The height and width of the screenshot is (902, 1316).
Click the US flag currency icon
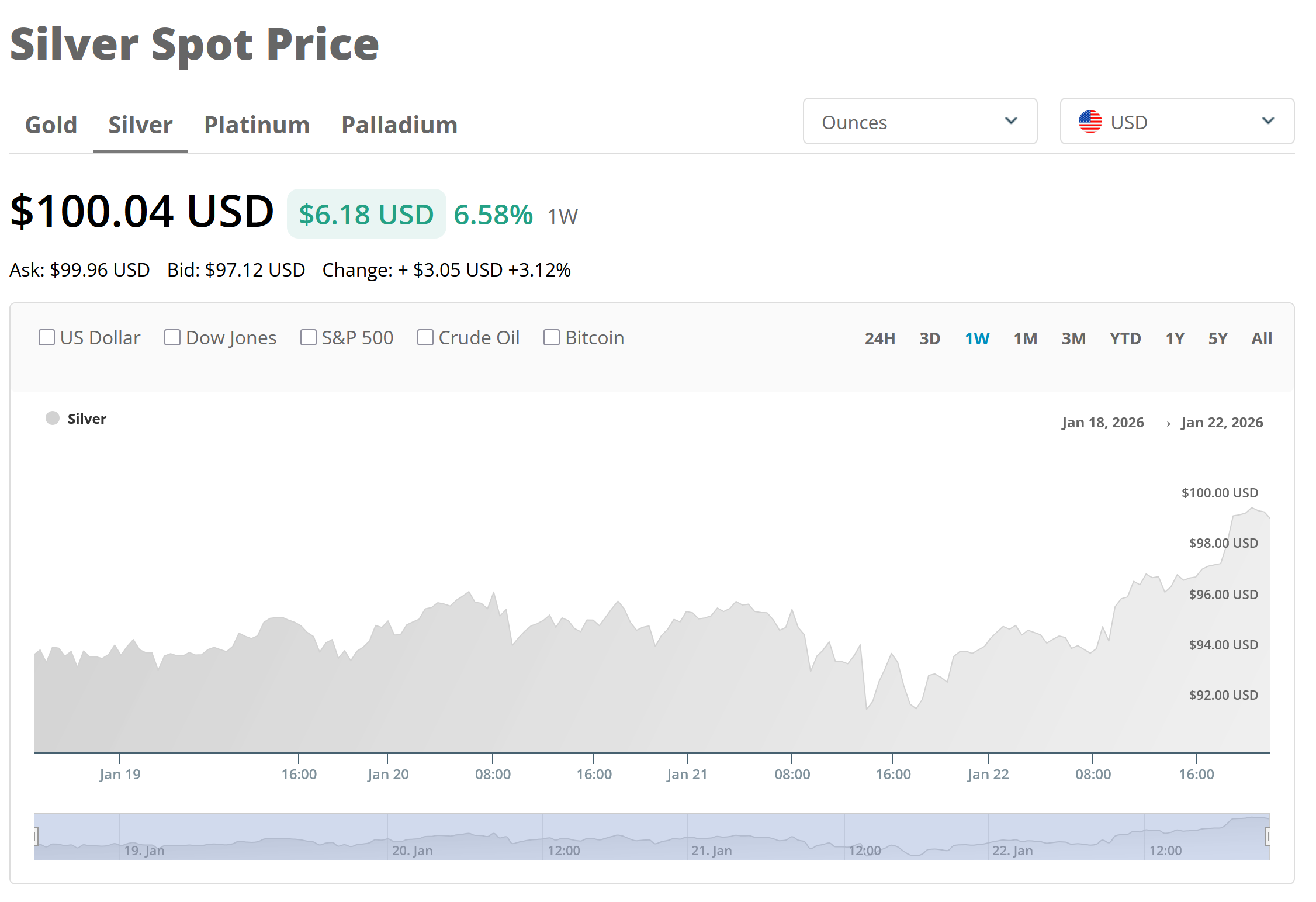click(x=1089, y=122)
